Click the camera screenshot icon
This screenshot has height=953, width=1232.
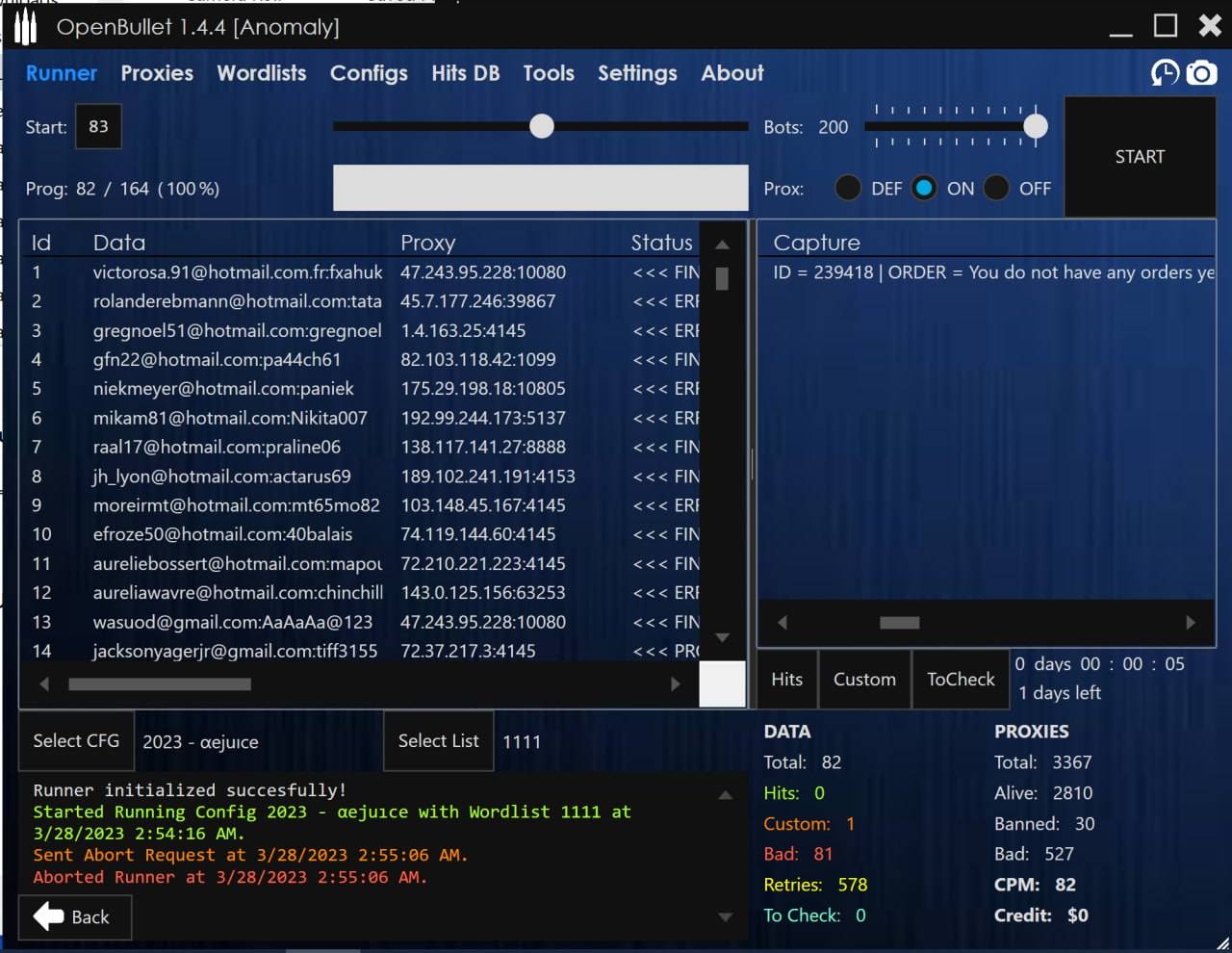pyautogui.click(x=1201, y=73)
